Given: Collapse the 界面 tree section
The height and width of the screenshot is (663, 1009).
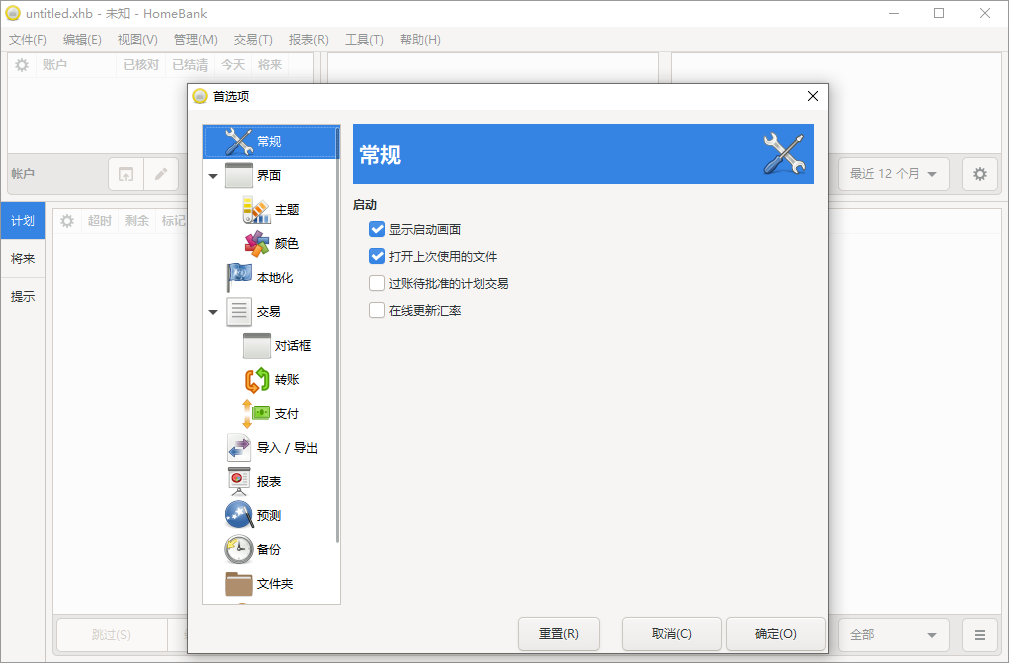Looking at the screenshot, I should coord(212,175).
